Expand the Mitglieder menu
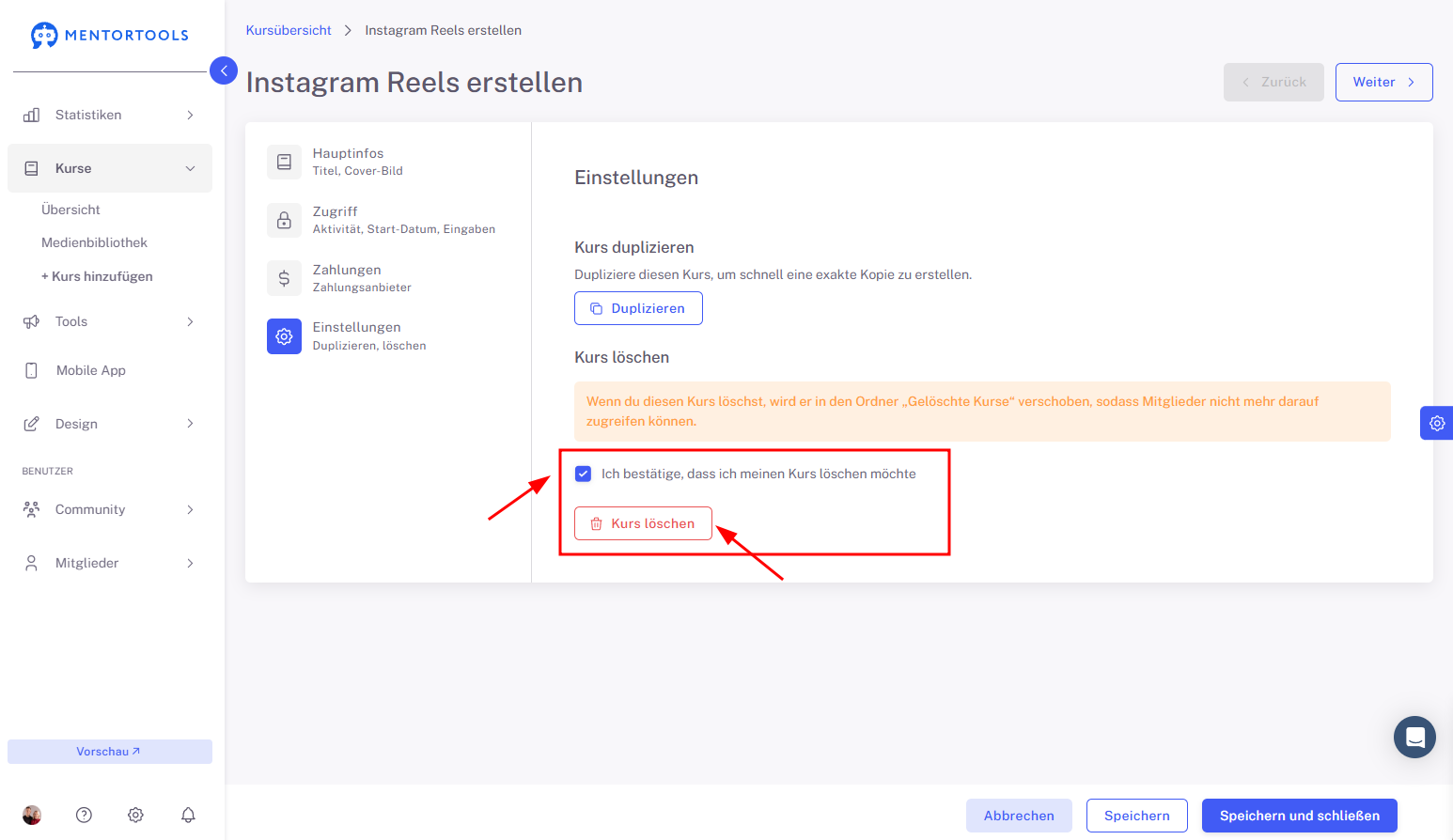 (110, 563)
